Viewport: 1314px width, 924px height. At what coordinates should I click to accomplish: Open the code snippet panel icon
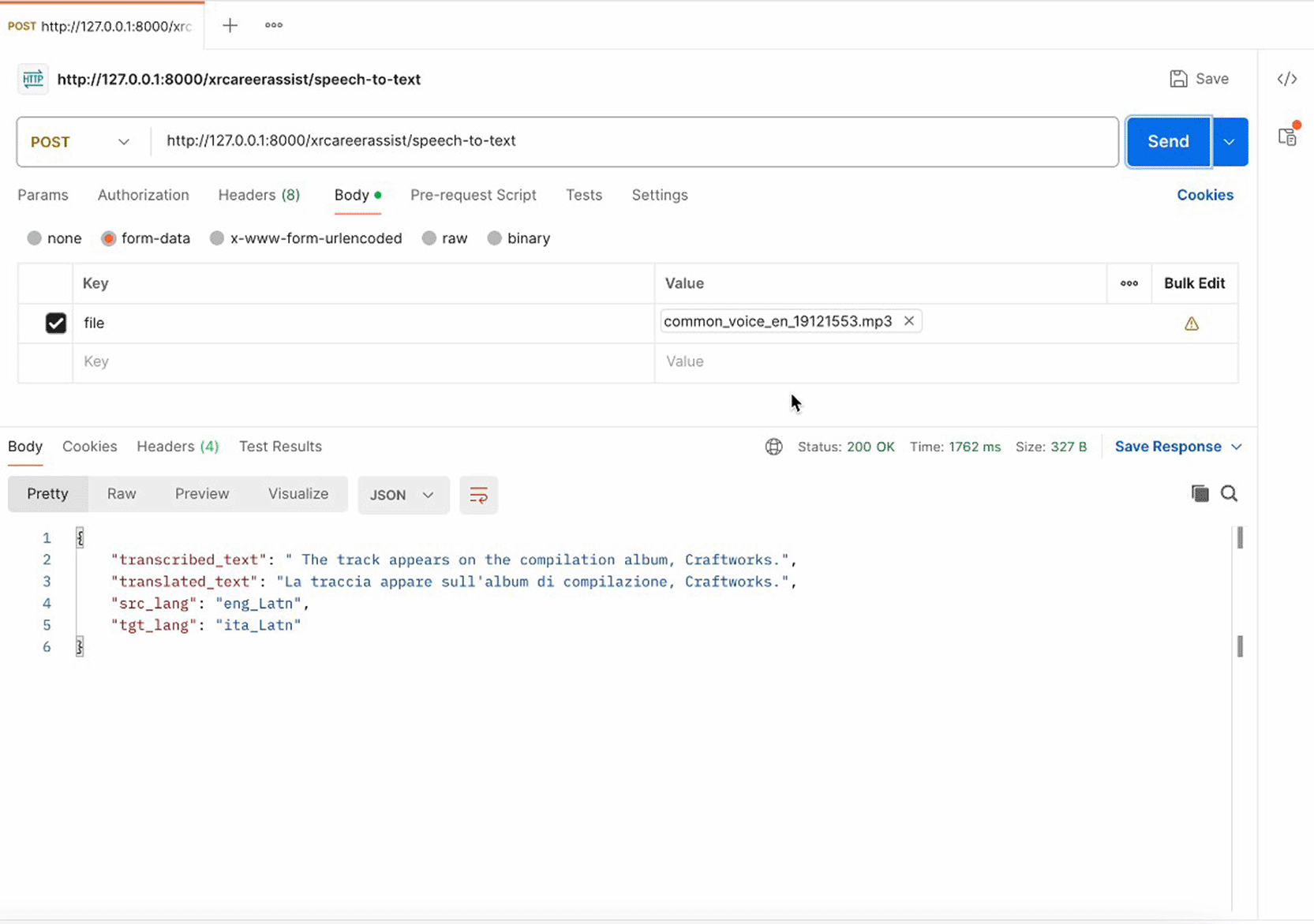[1287, 79]
